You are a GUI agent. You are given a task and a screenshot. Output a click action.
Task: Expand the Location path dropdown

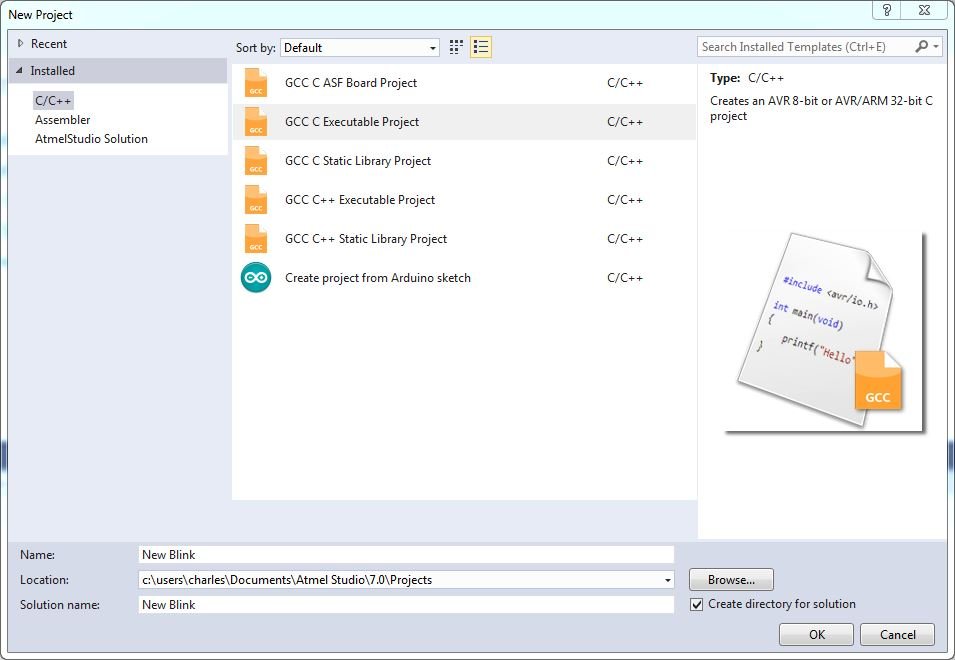pos(667,580)
